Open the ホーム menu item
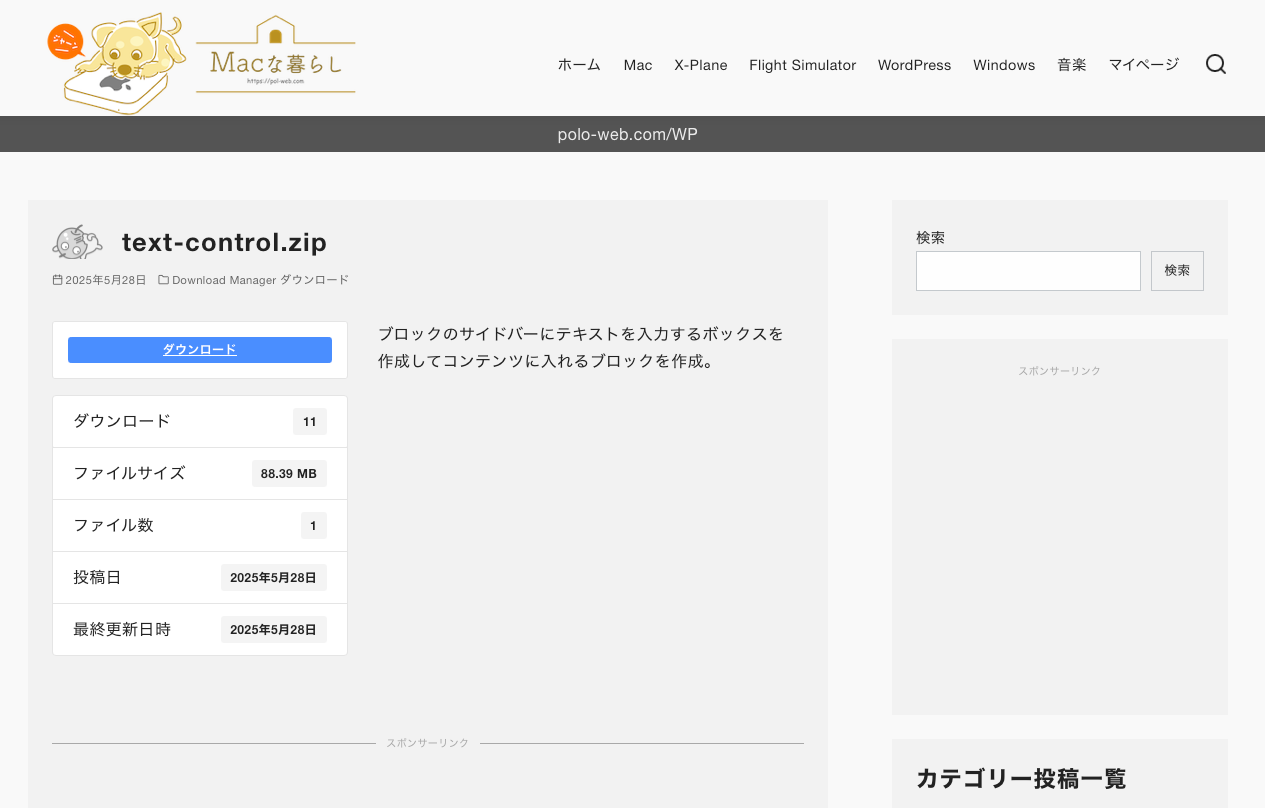This screenshot has height=808, width=1265. tap(579, 65)
